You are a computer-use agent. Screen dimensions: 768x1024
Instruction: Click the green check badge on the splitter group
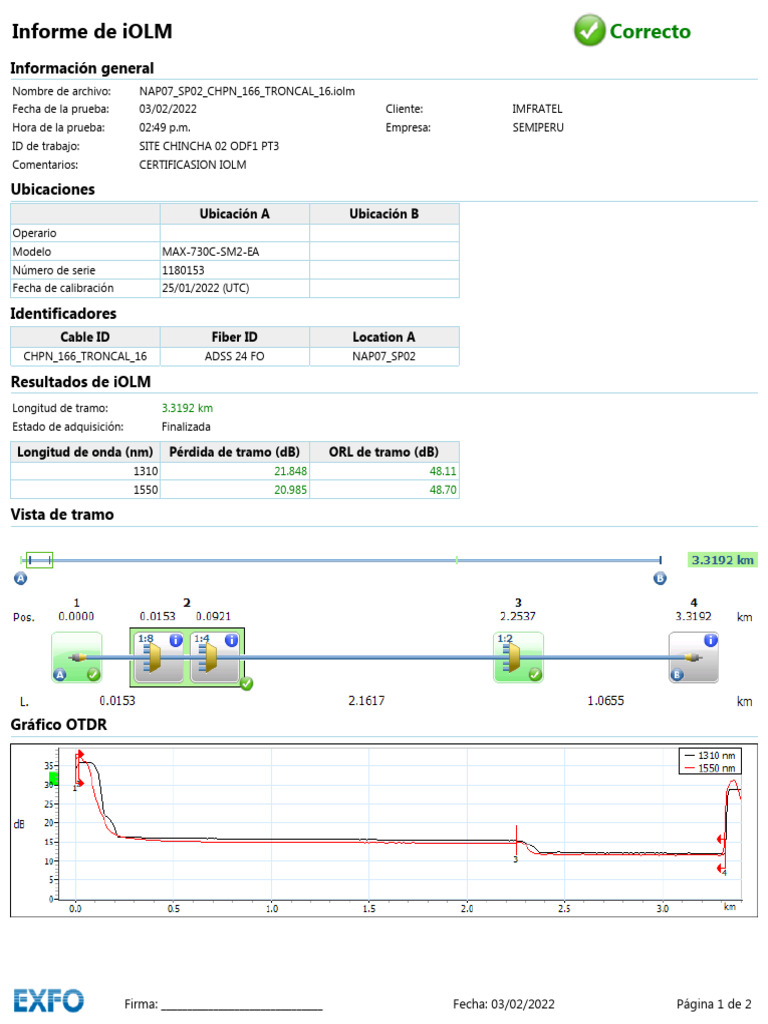[246, 684]
